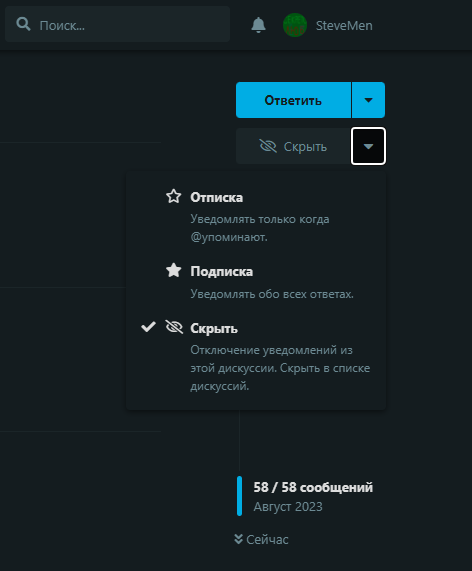Screen dimensions: 472x571
Task: Open the SteveMen avatar menu
Action: pos(295,25)
